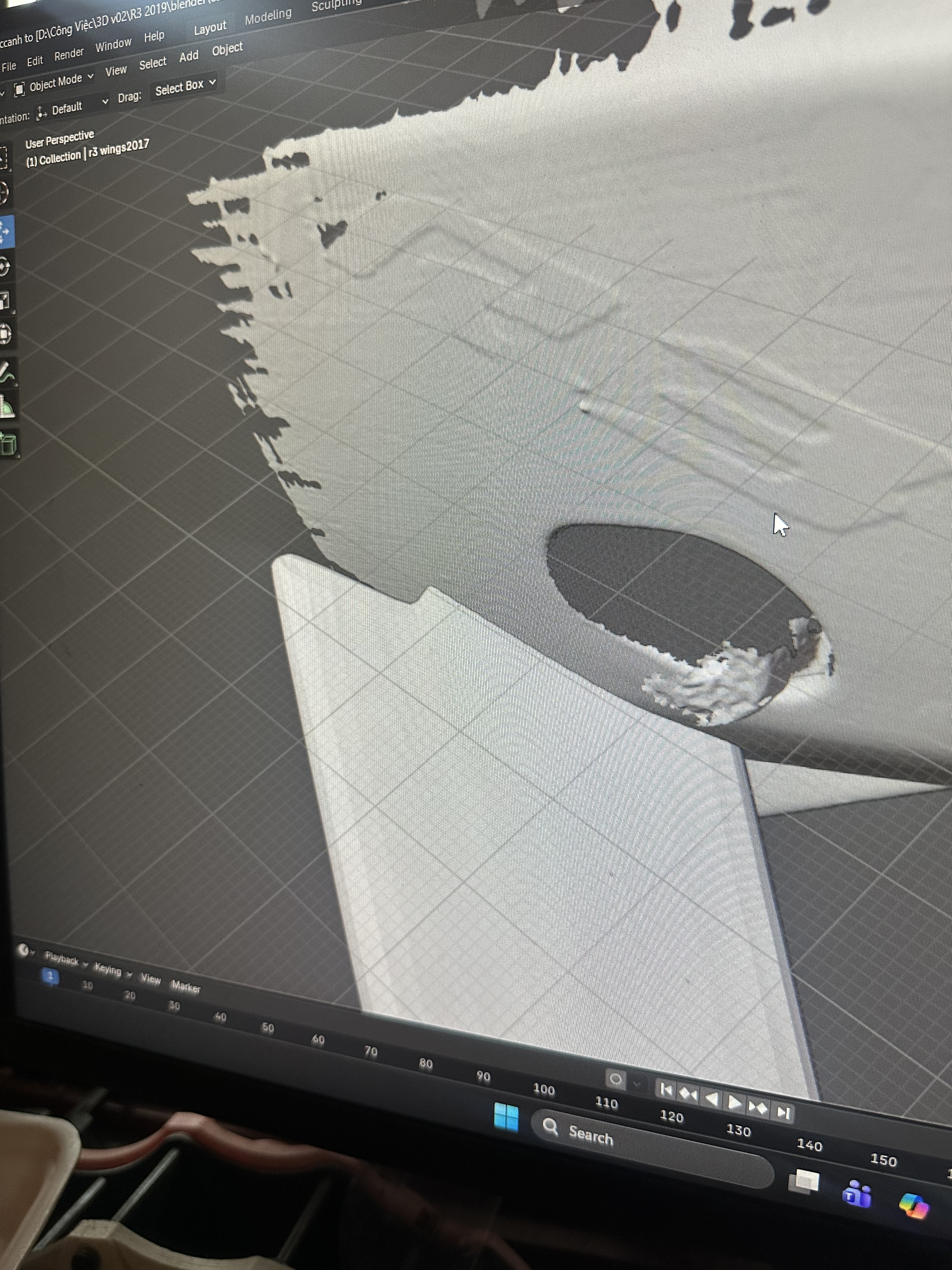Screen dimensions: 952x1270
Task: Toggle the auto keying record button
Action: pyautogui.click(x=616, y=1079)
